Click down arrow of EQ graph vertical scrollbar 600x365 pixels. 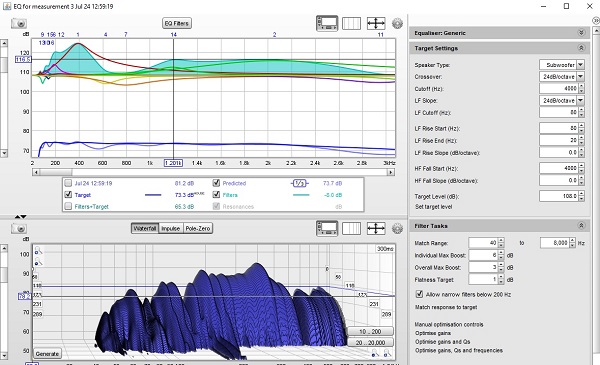[4, 153]
